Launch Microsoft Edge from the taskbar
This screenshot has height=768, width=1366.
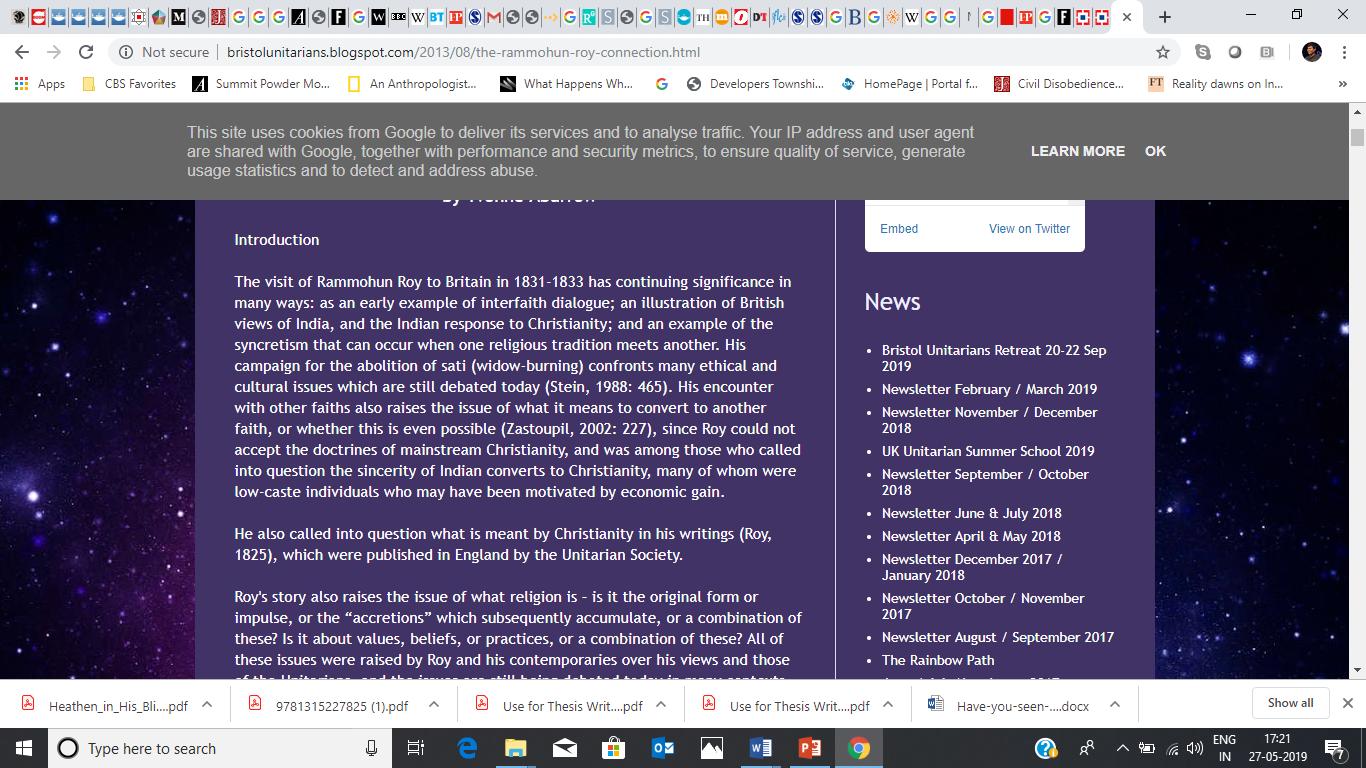[x=467, y=748]
